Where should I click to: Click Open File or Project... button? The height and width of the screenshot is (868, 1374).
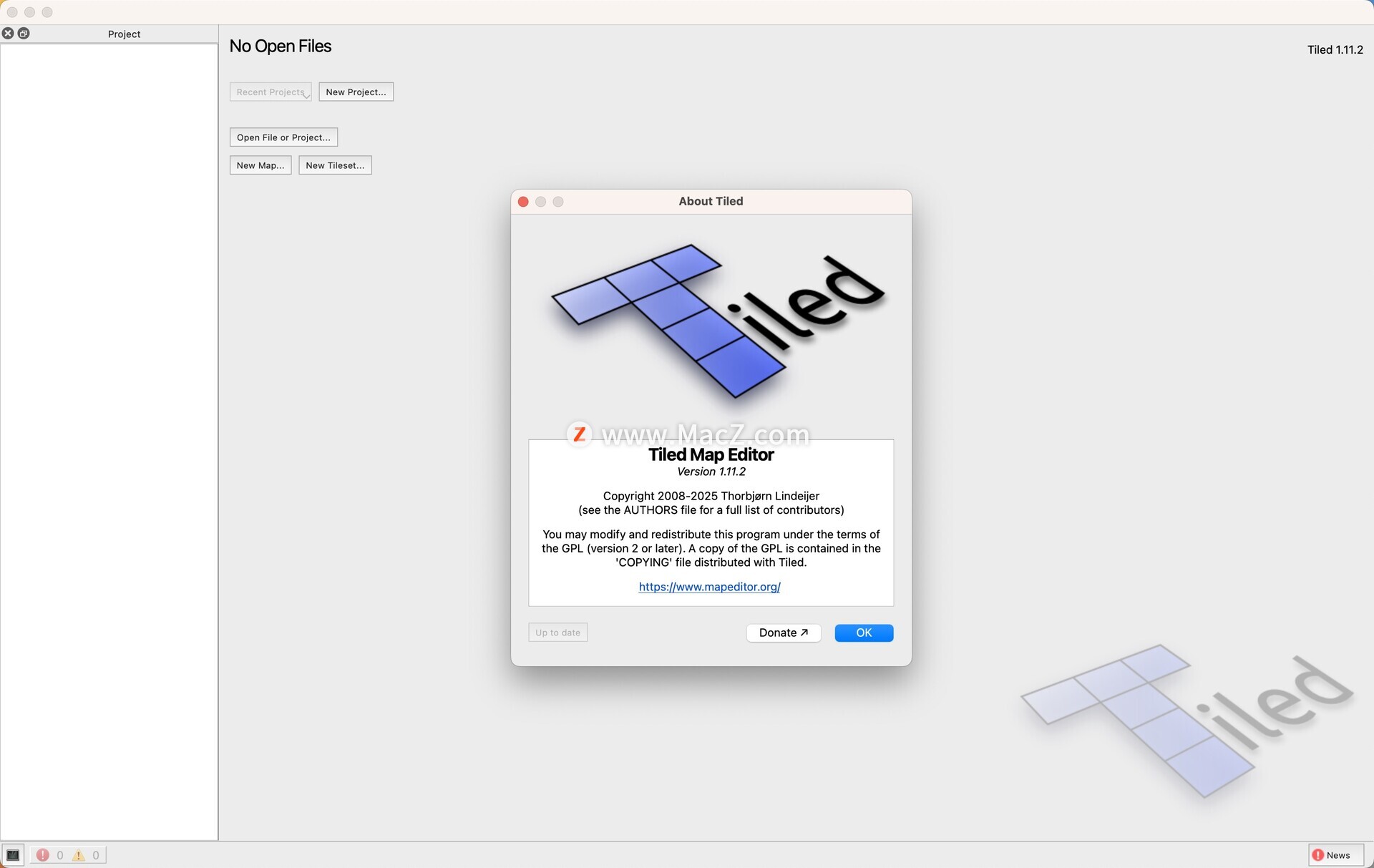point(283,137)
